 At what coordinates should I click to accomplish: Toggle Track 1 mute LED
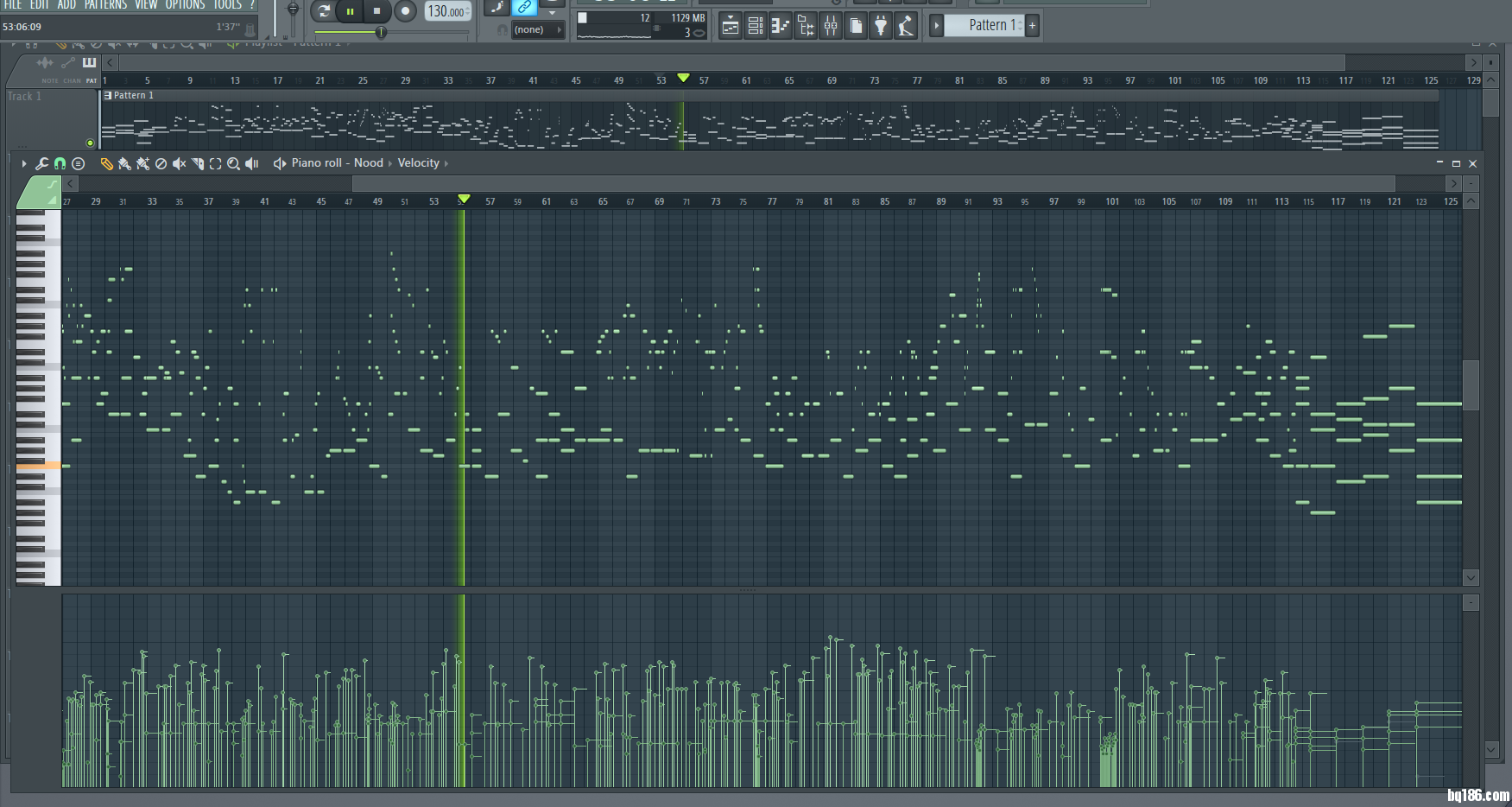pyautogui.click(x=90, y=143)
